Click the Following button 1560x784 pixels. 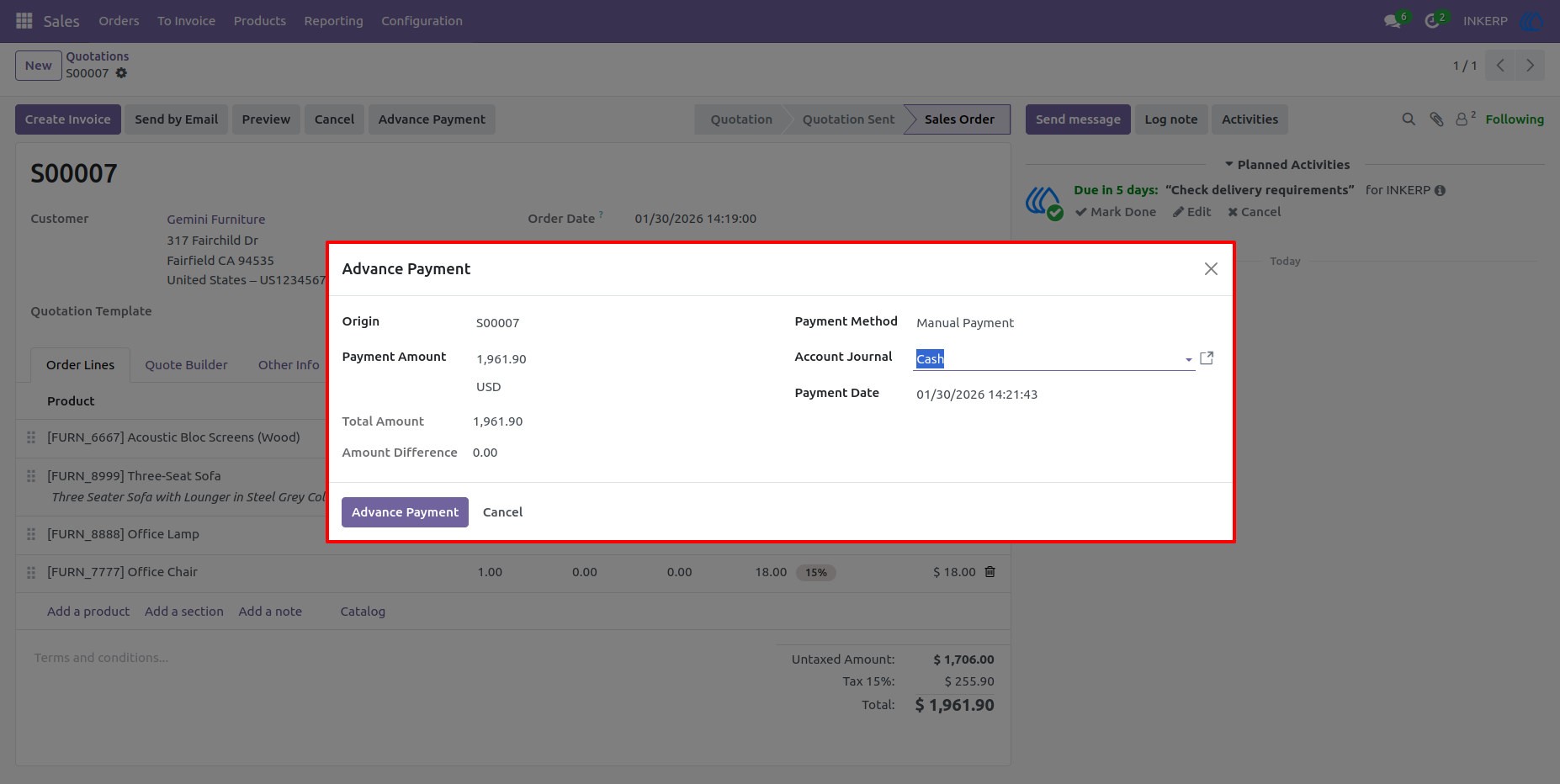tap(1515, 119)
